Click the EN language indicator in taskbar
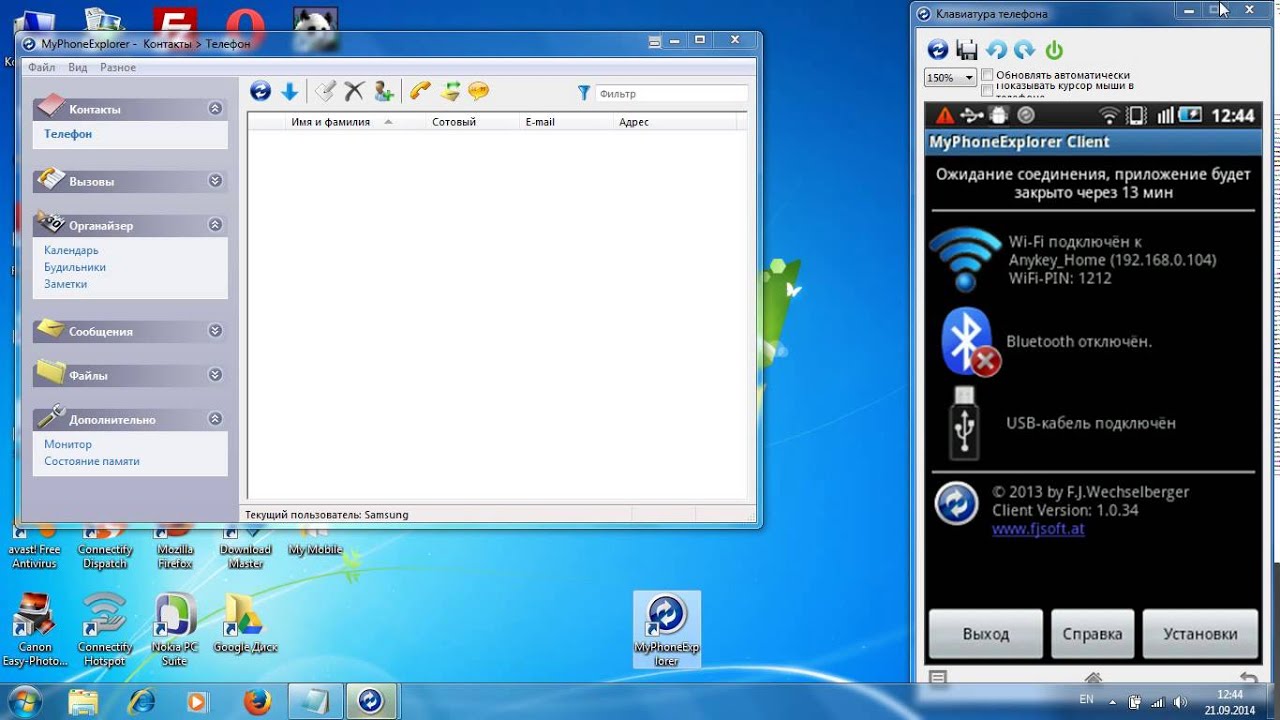The height and width of the screenshot is (720, 1280). (1086, 700)
